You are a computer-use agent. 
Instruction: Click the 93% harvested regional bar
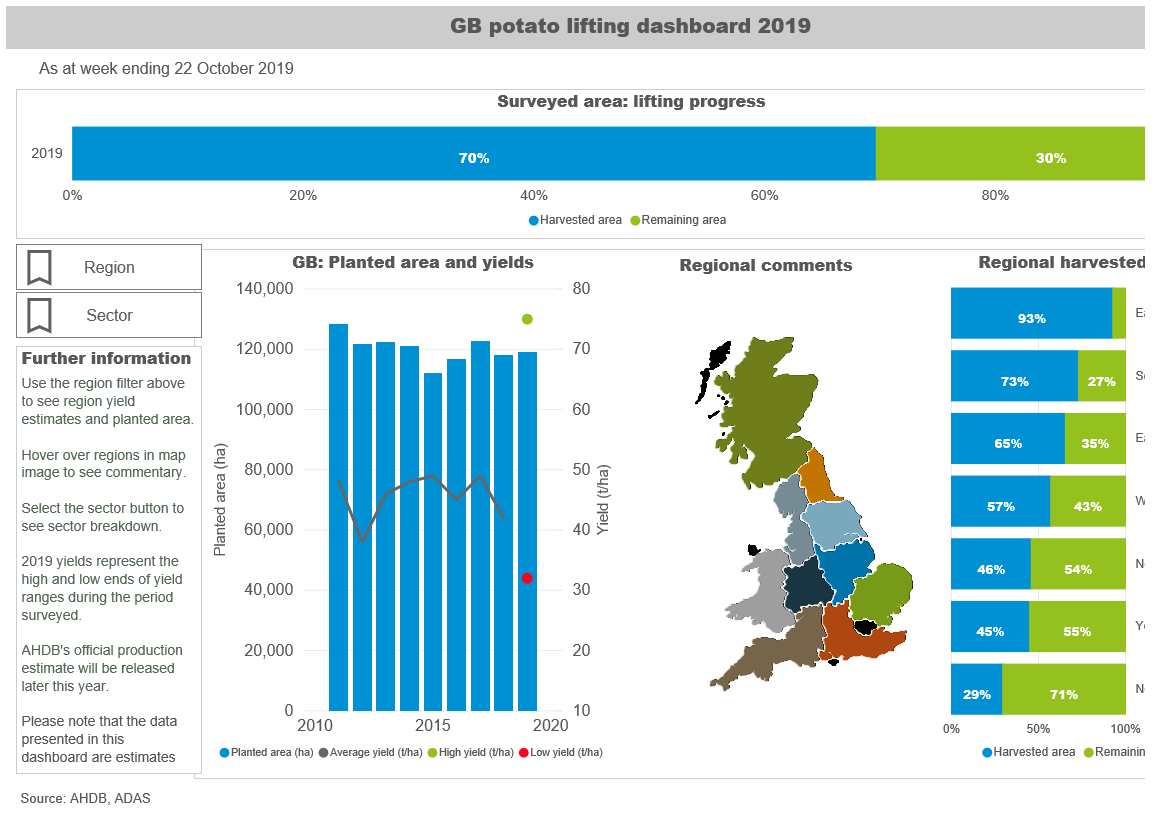[x=1030, y=313]
